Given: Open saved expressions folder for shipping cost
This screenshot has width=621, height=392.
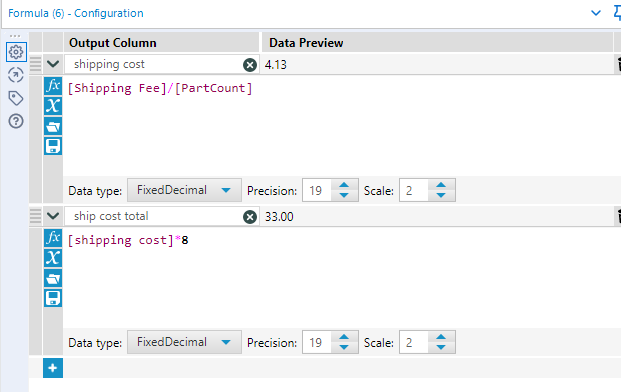Looking at the screenshot, I should coord(53,126).
